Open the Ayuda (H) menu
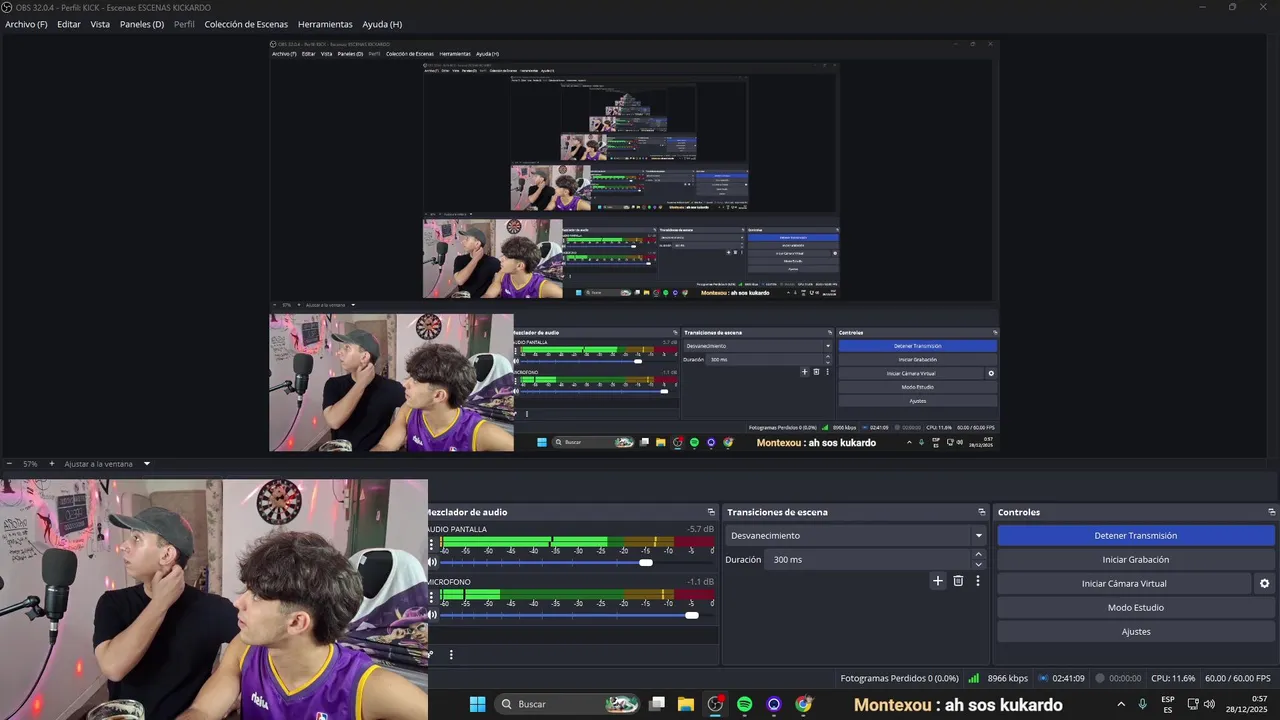Screen dimensions: 1280x720 tap(382, 24)
